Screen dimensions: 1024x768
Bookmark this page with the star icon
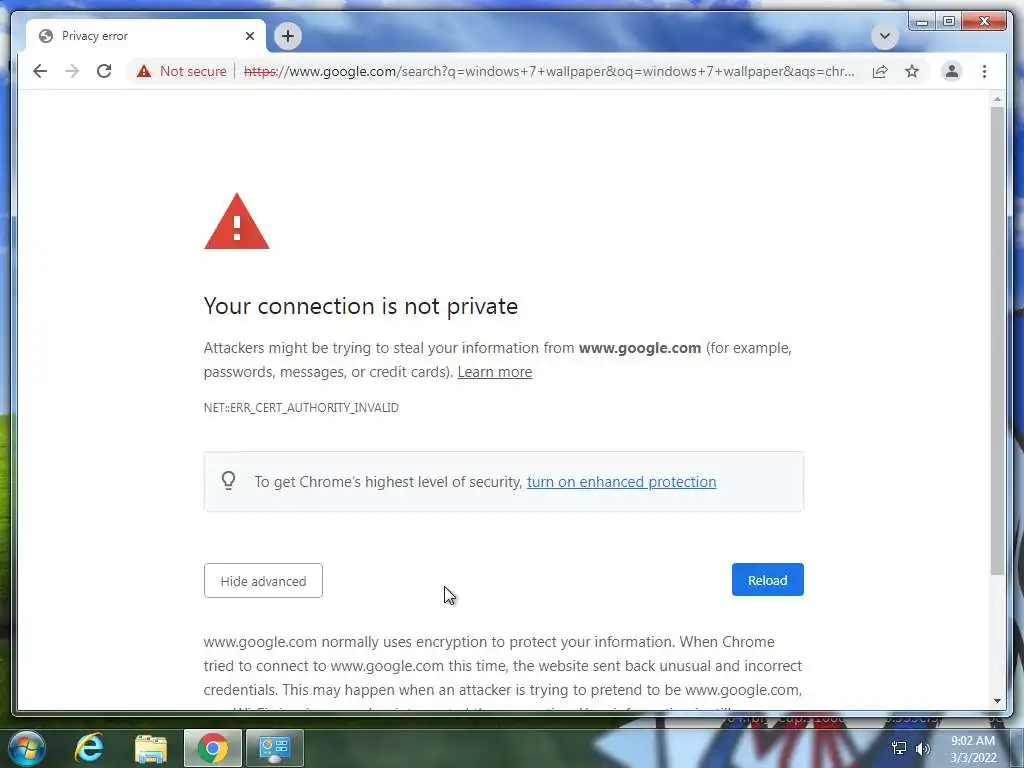coord(912,71)
